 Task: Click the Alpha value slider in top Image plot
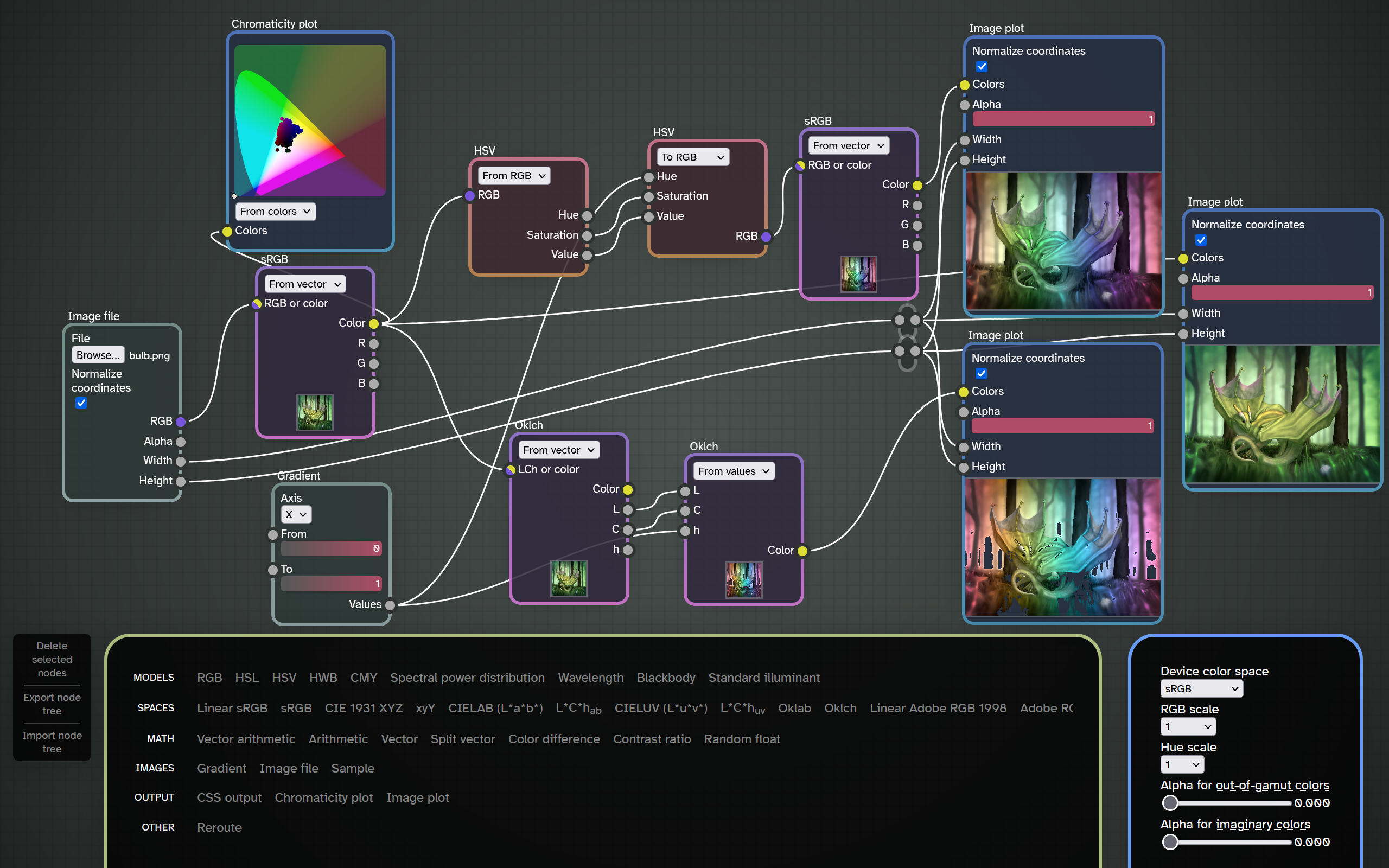[1063, 119]
